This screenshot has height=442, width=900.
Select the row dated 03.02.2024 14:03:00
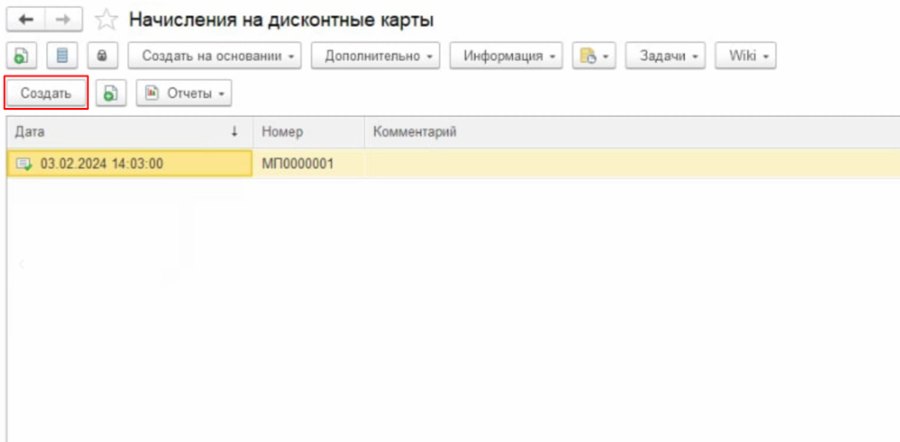tap(453, 164)
